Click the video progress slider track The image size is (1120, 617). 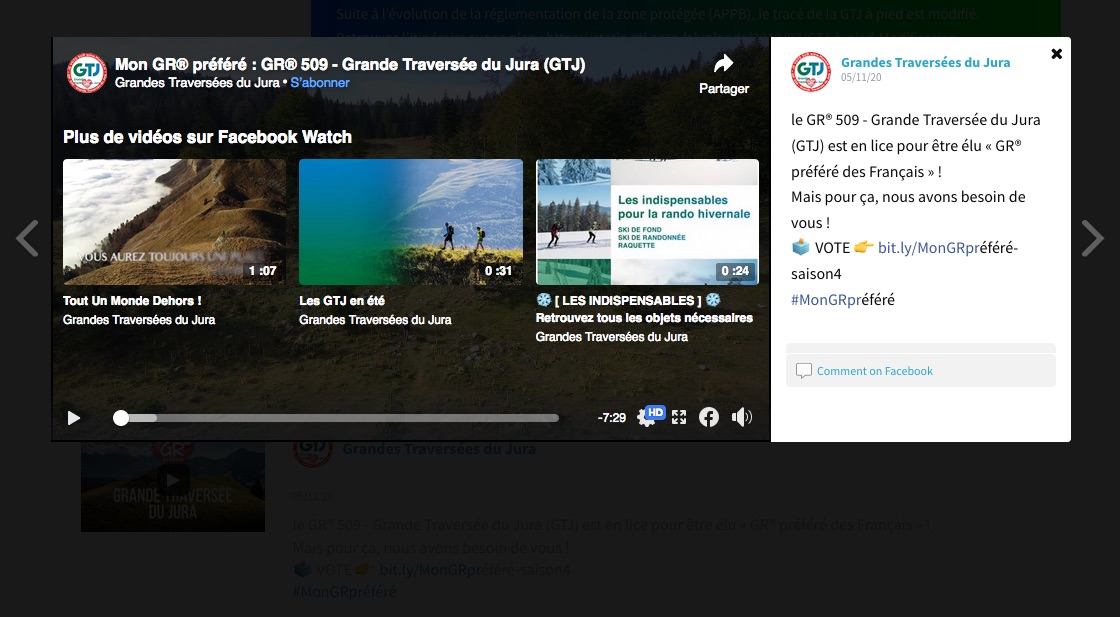pyautogui.click(x=336, y=418)
